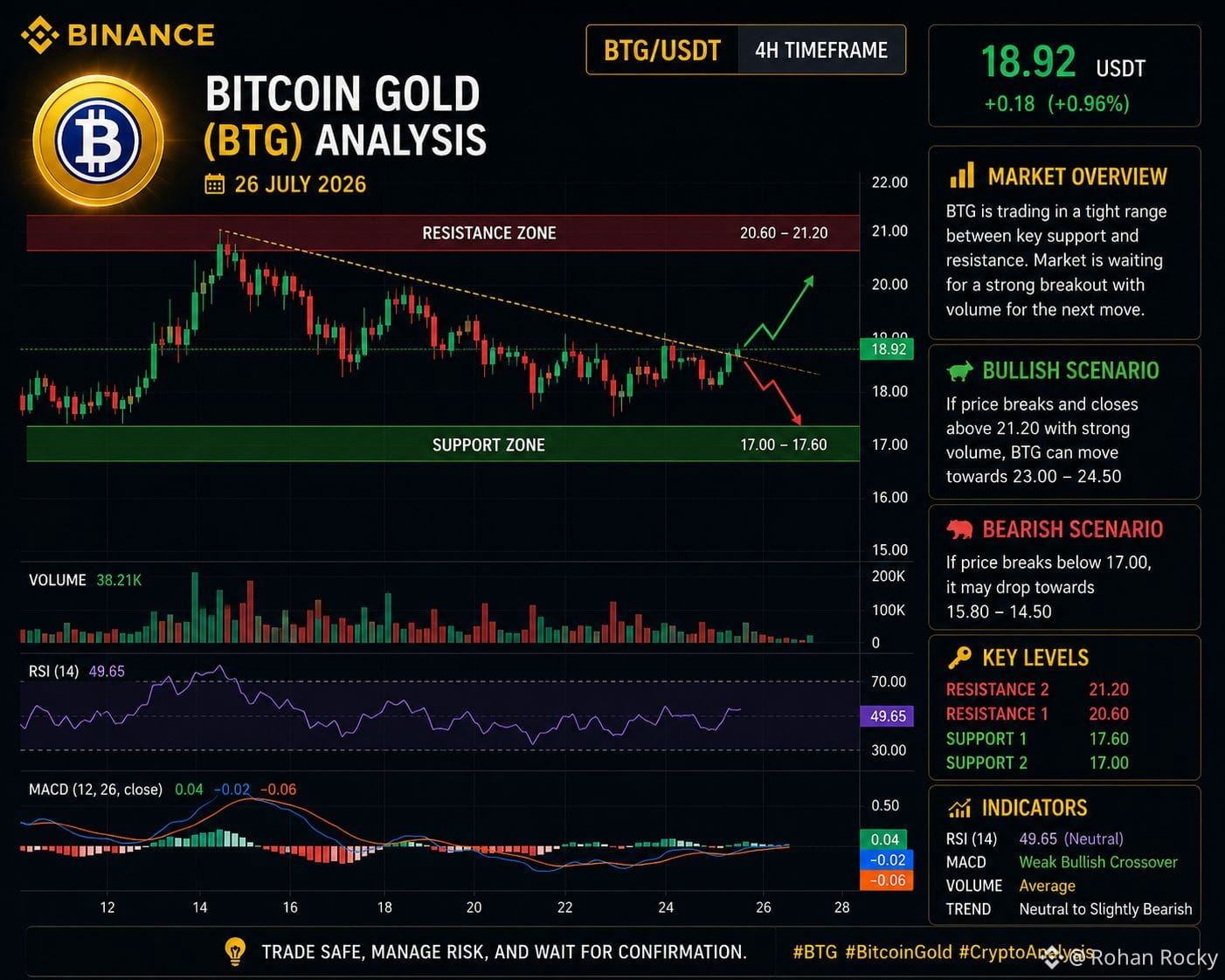Click the MARKET OVERVIEW heading

tap(1077, 176)
